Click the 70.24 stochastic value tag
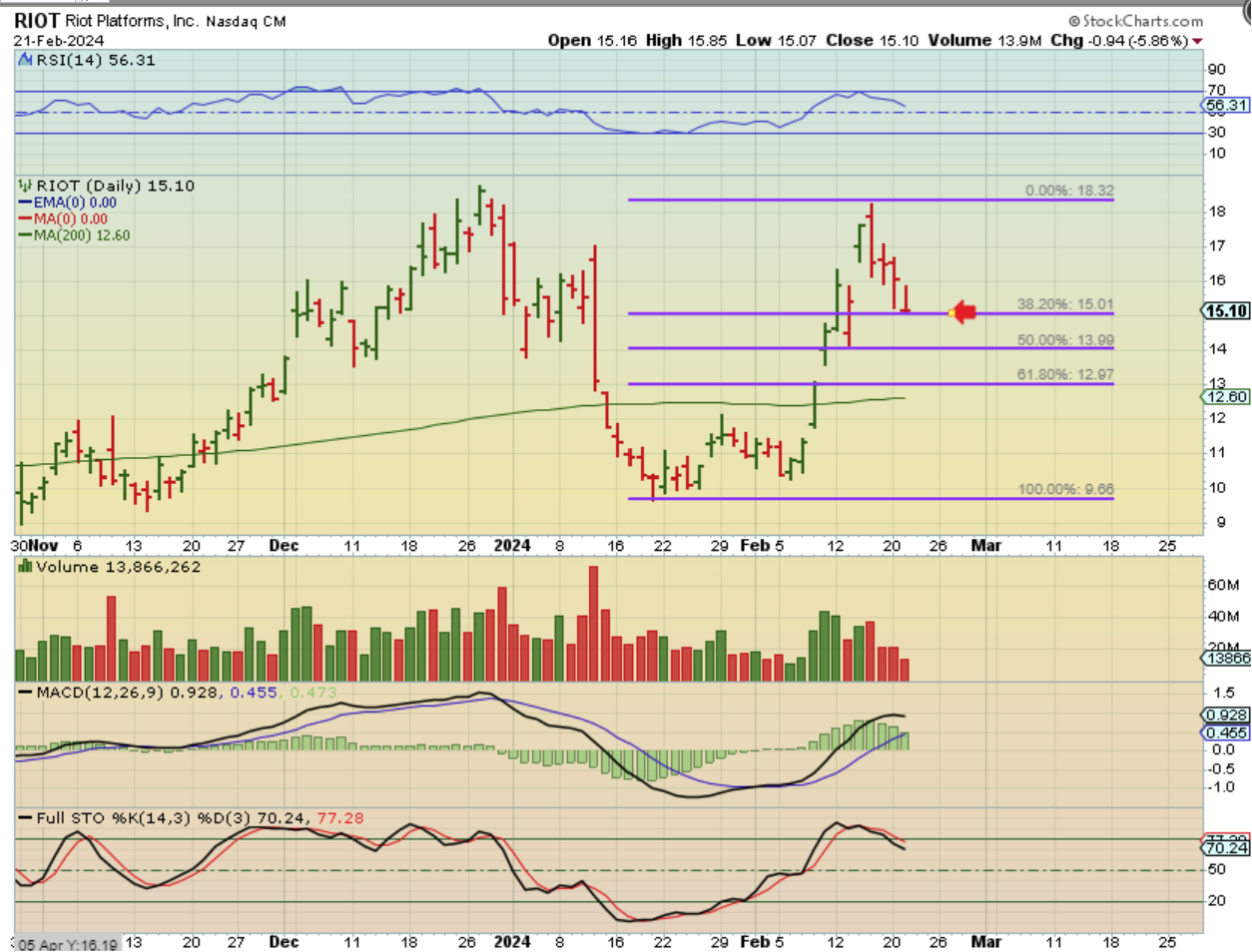This screenshot has height=952, width=1252. click(x=1226, y=848)
